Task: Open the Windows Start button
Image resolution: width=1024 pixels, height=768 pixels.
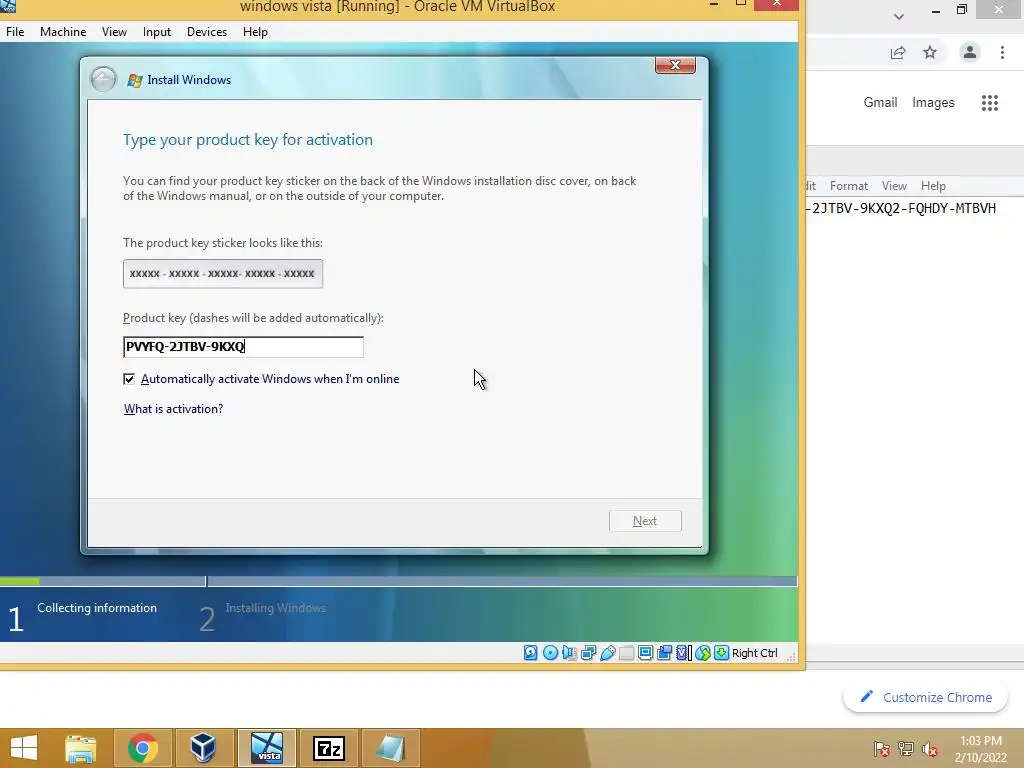Action: [24, 748]
